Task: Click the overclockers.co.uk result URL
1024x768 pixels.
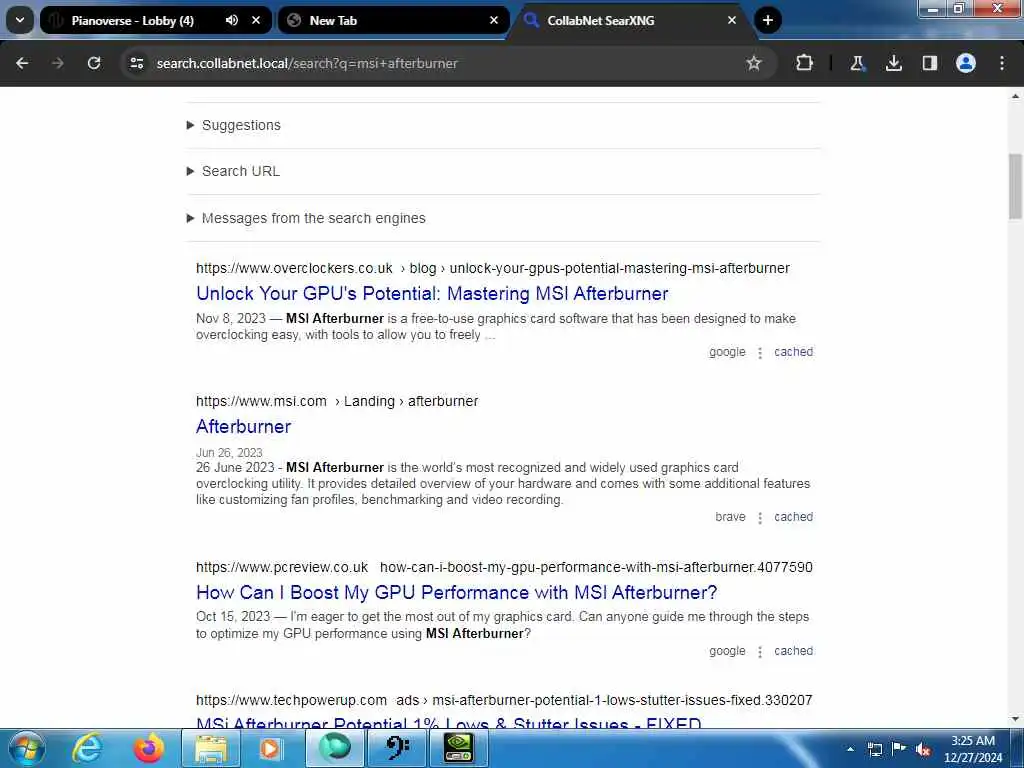Action: click(x=492, y=268)
